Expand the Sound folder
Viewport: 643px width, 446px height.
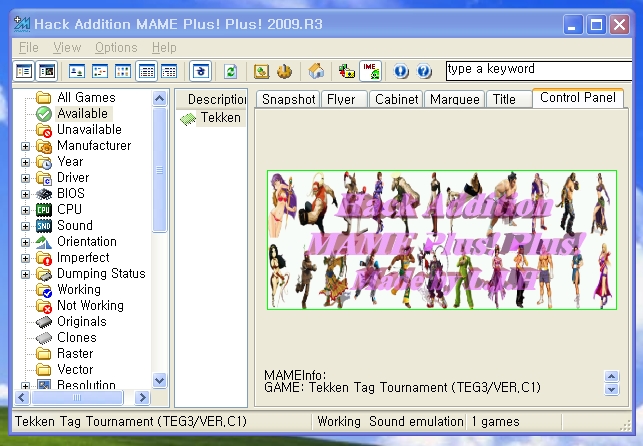click(25, 226)
